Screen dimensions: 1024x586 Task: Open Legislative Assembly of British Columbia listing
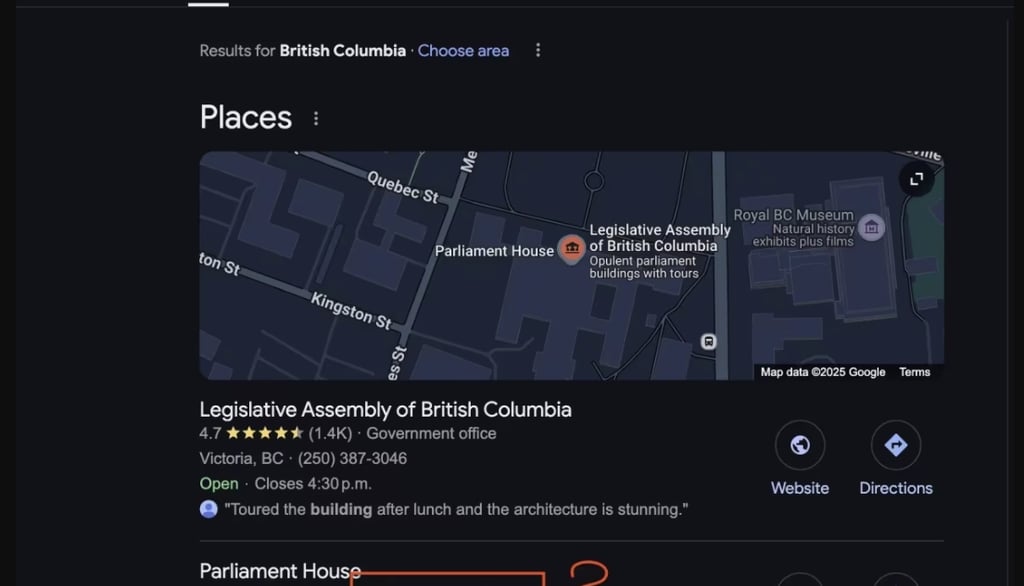click(x=385, y=409)
